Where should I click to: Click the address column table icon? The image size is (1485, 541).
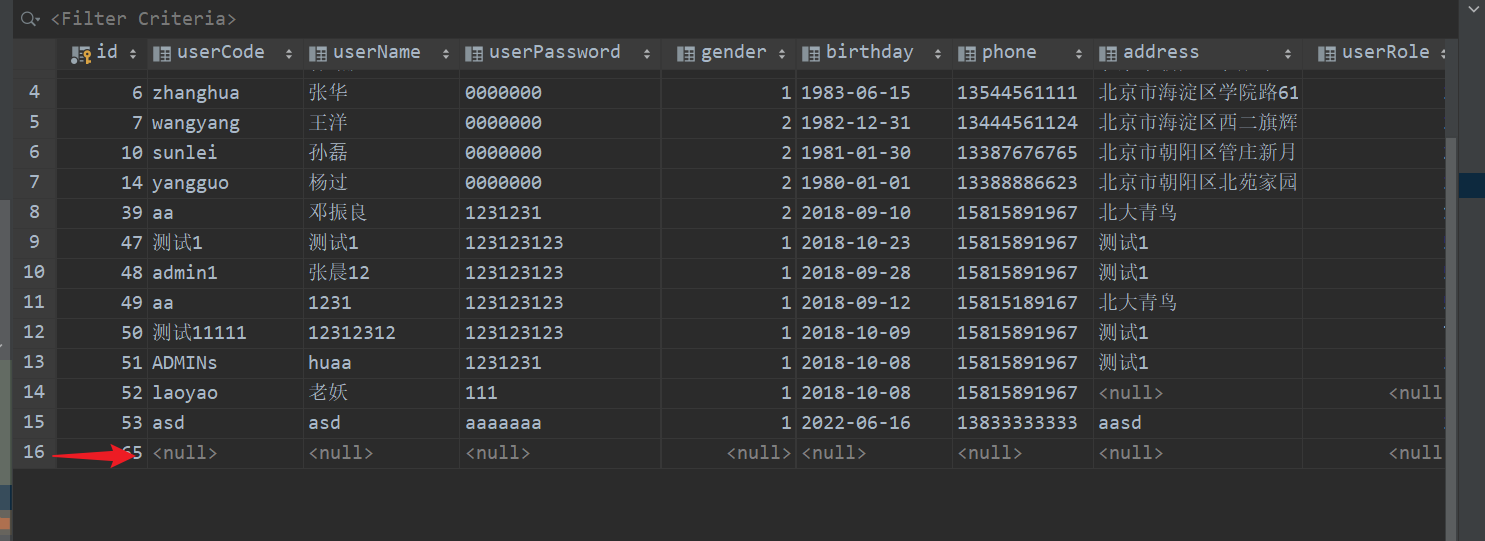click(x=1108, y=54)
